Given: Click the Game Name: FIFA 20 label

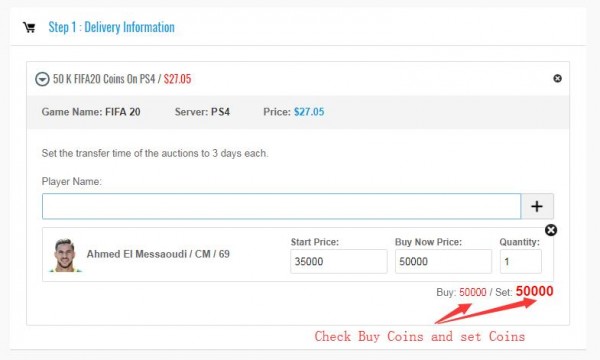Looking at the screenshot, I should click(x=91, y=112).
